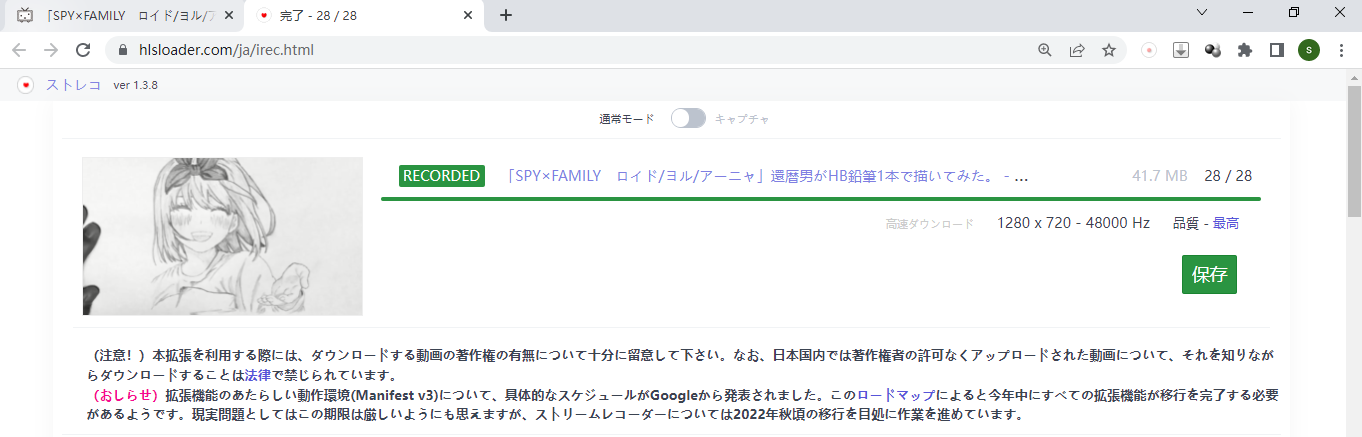Go back to the previous page
Image resolution: width=1362 pixels, height=437 pixels.
click(x=19, y=50)
